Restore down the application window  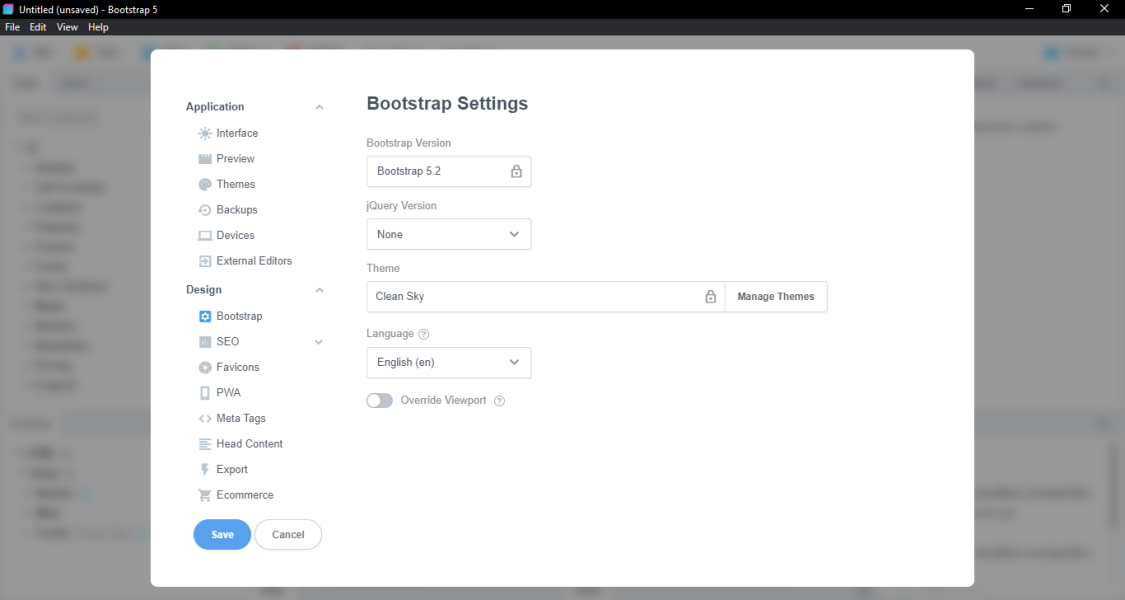tap(1066, 9)
